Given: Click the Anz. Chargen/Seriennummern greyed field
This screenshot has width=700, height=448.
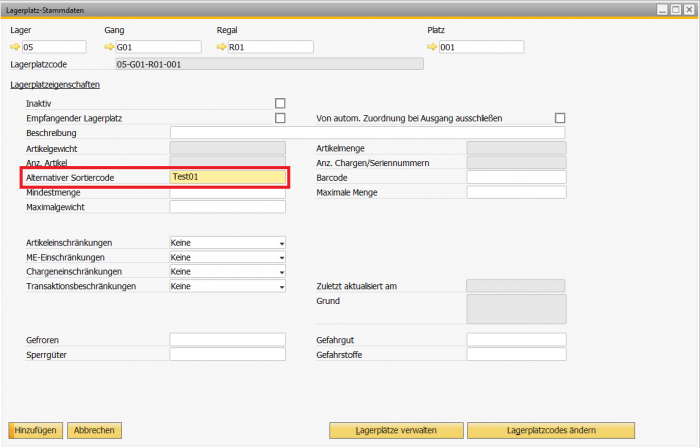Looking at the screenshot, I should pos(517,162).
